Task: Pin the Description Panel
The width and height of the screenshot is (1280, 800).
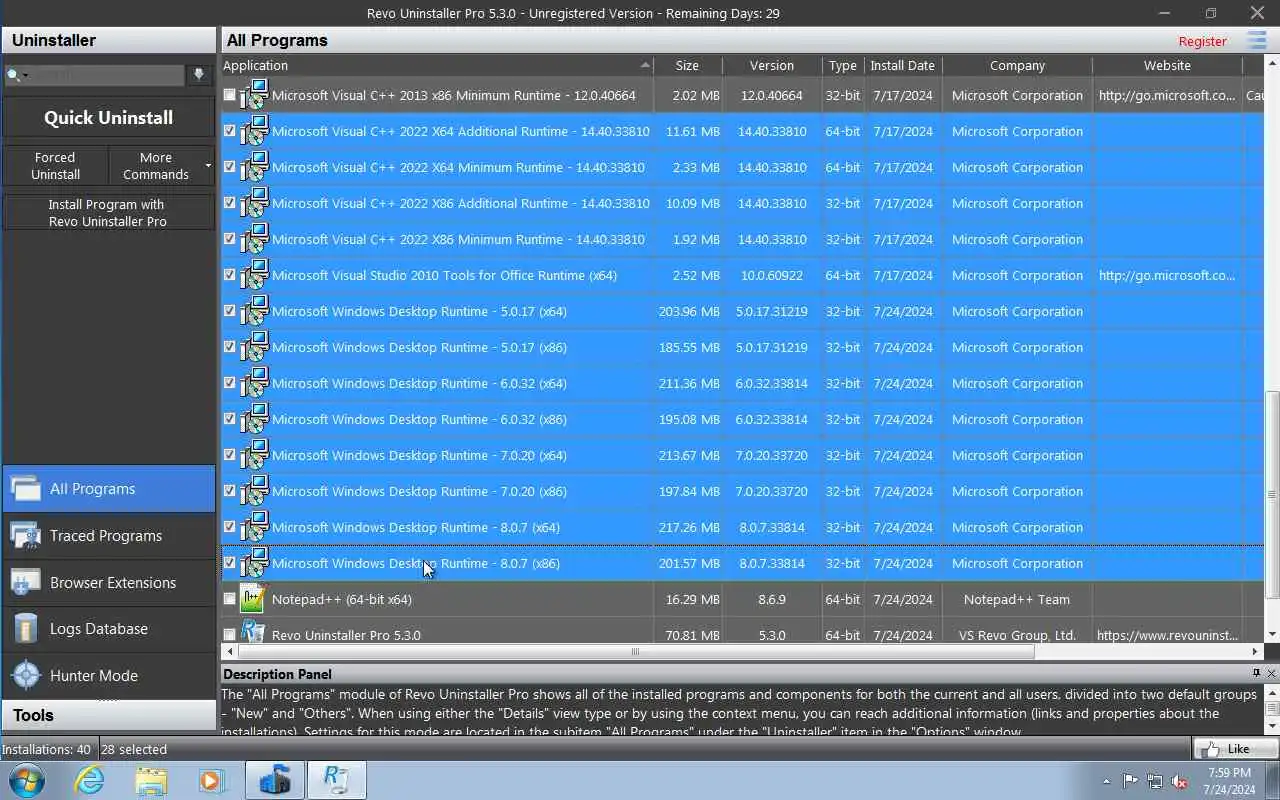Action: (1257, 673)
